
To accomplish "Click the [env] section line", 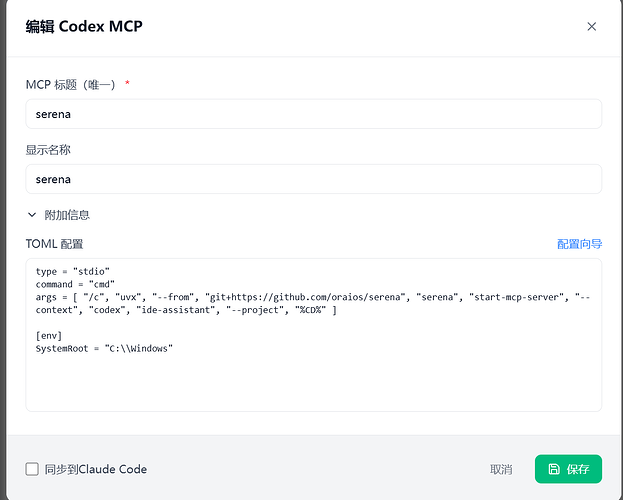I will coord(49,336).
